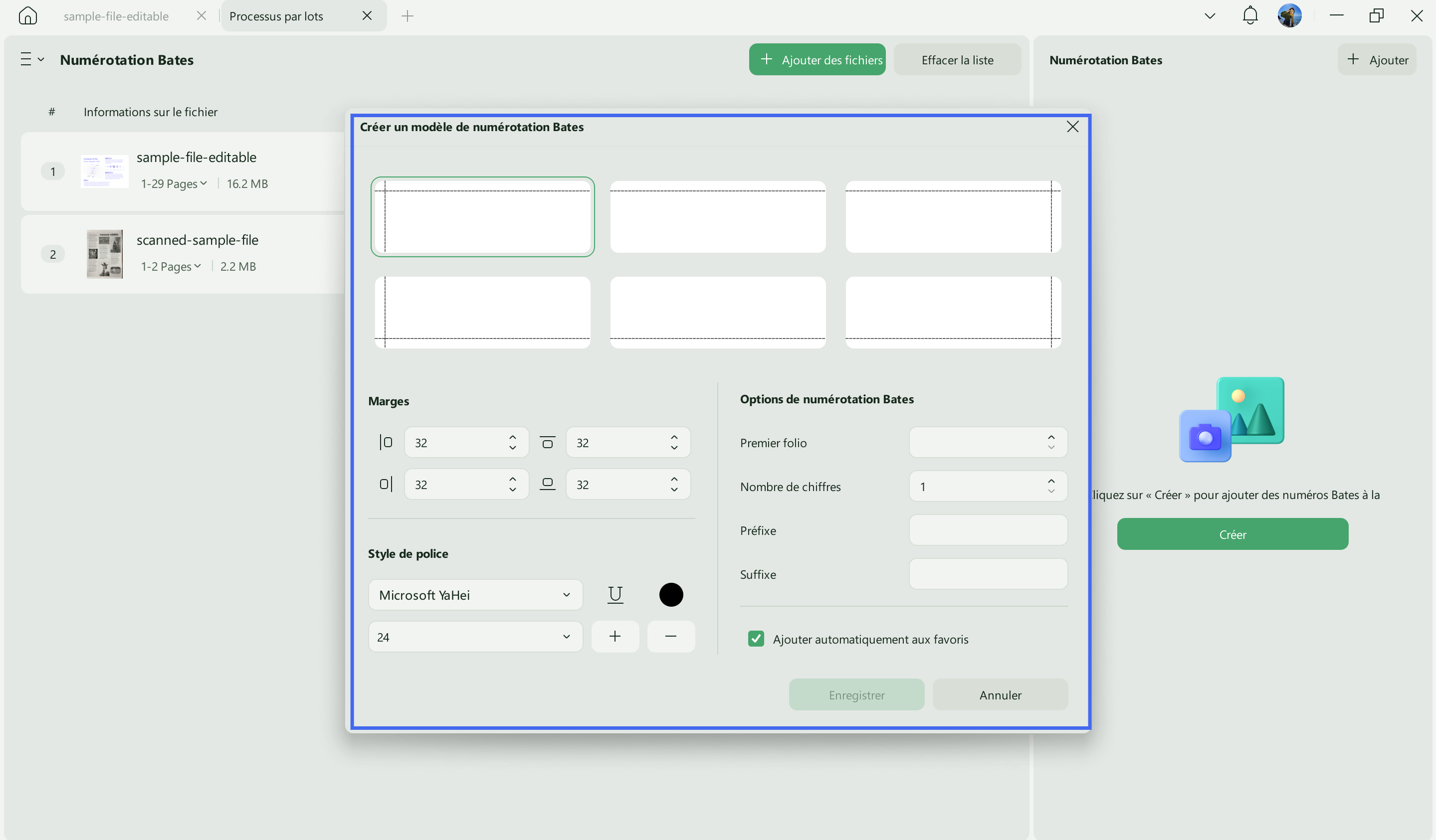Expand the title bar chevron menu

(1210, 16)
